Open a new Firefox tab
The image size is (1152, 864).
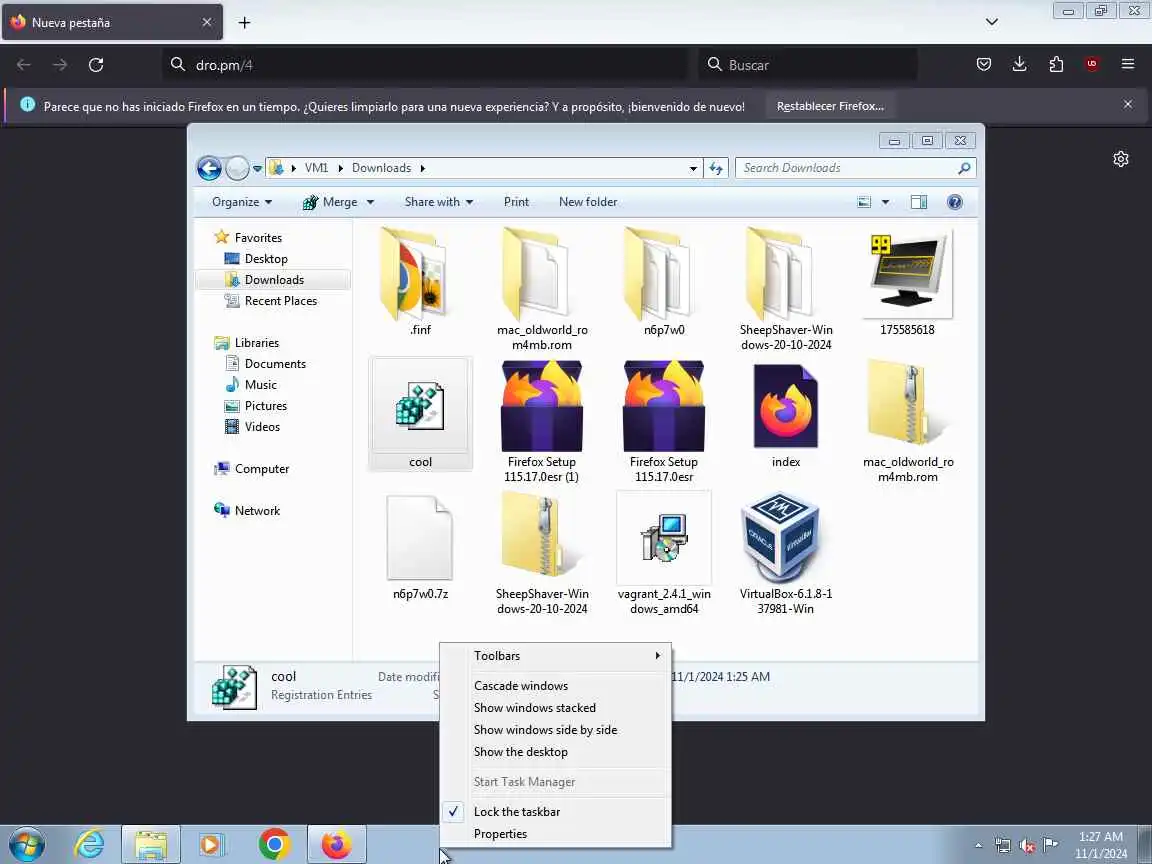click(x=245, y=23)
